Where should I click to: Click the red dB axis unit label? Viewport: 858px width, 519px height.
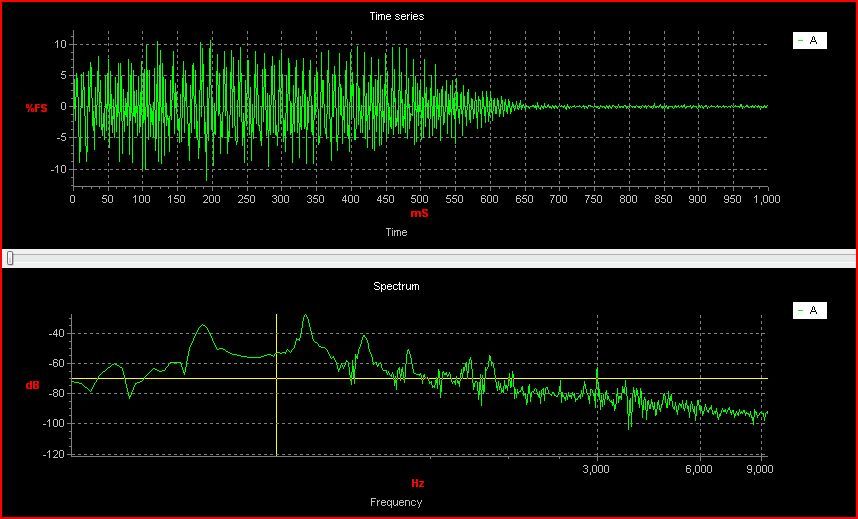pyautogui.click(x=32, y=385)
